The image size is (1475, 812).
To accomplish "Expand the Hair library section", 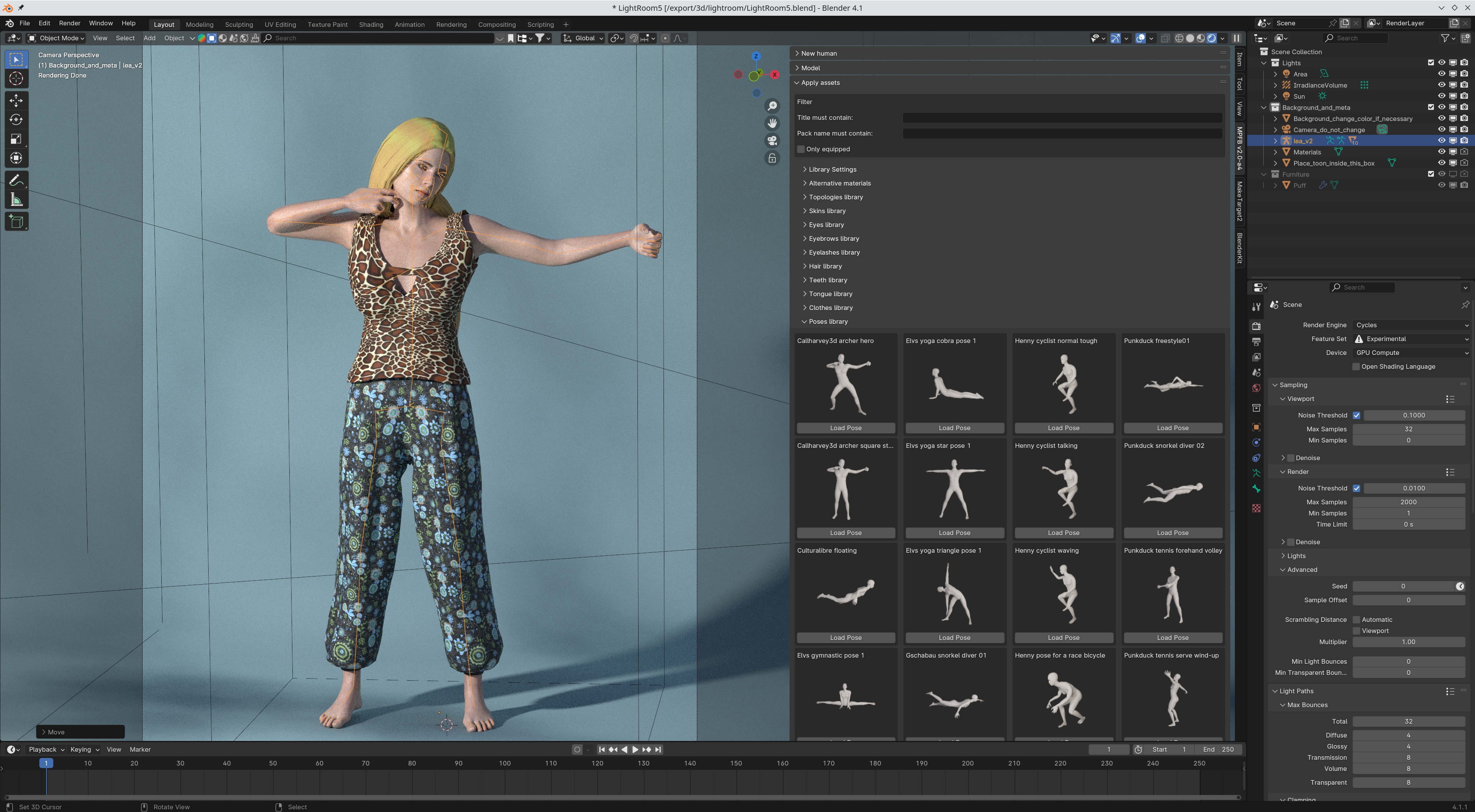I will (825, 267).
